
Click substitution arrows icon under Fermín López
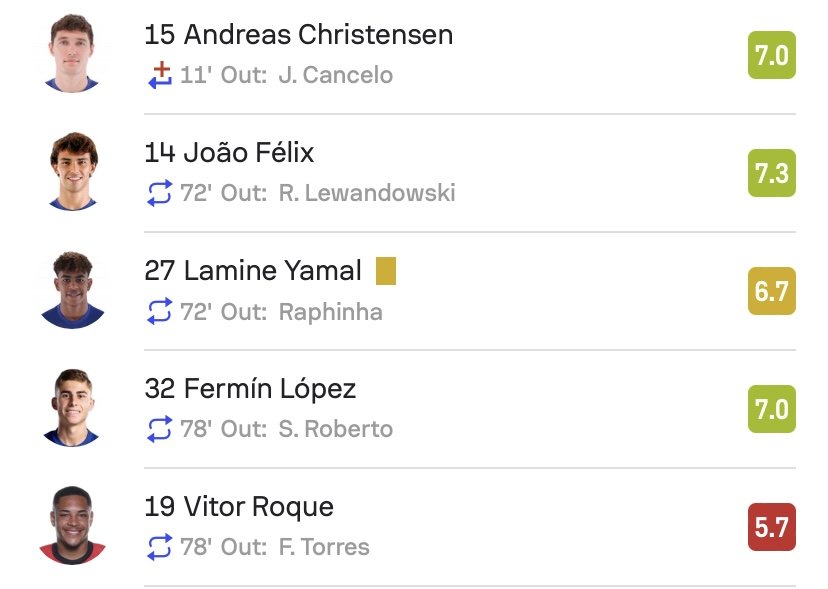160,429
